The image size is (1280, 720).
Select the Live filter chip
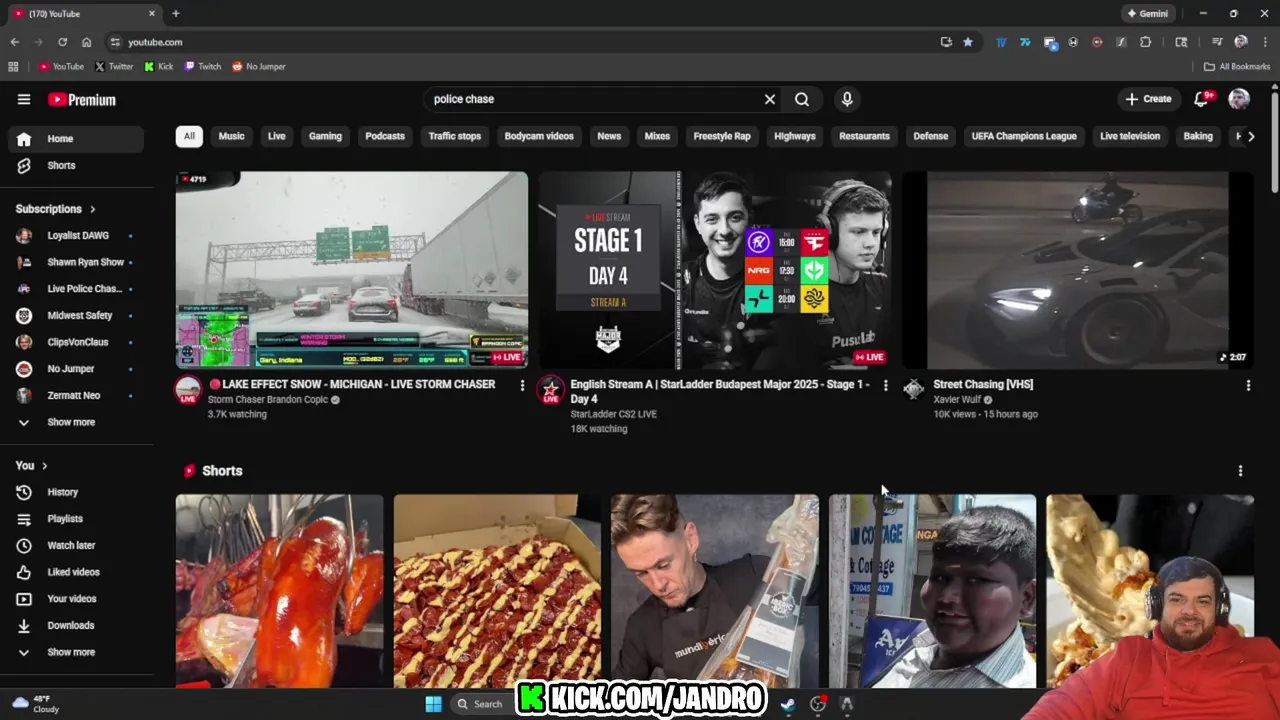[277, 136]
